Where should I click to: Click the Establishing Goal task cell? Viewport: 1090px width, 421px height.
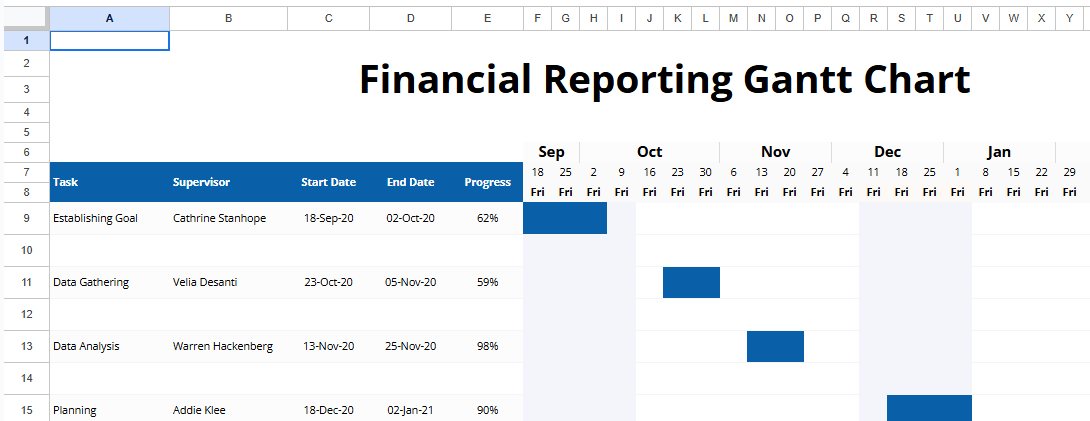[109, 218]
